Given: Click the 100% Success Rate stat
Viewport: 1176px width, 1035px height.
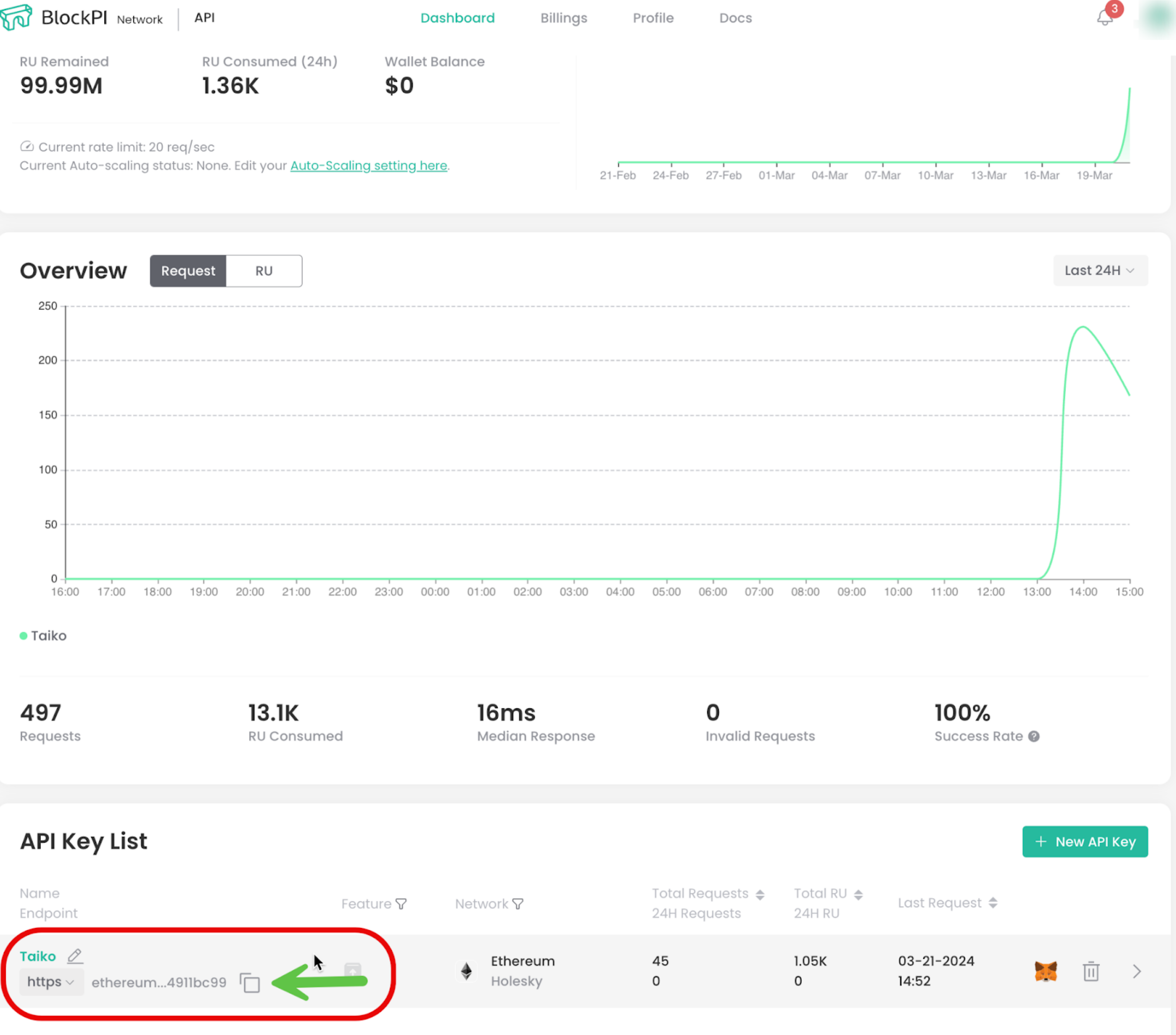Looking at the screenshot, I should pos(962,713).
